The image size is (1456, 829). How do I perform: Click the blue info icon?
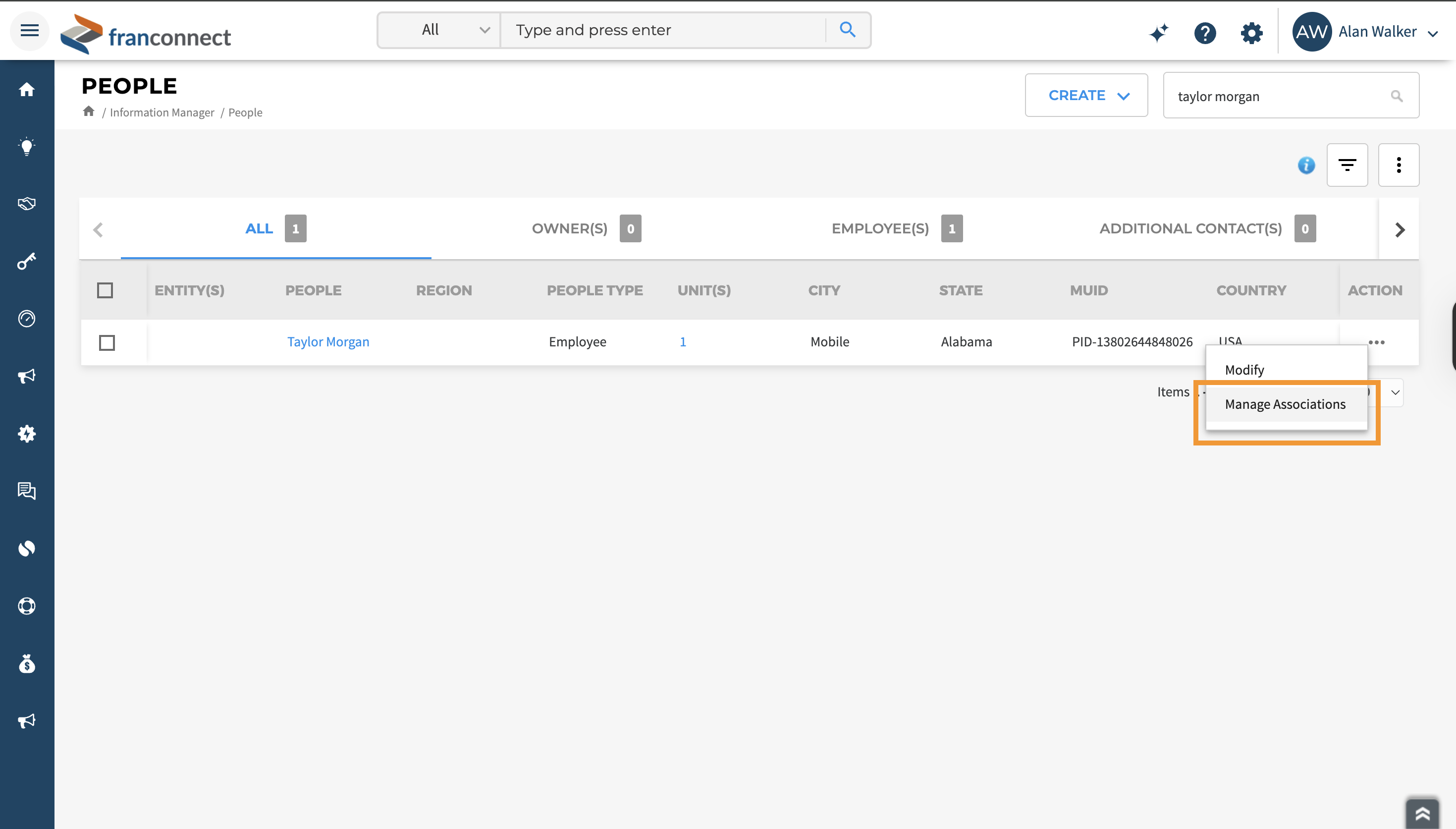(1306, 165)
